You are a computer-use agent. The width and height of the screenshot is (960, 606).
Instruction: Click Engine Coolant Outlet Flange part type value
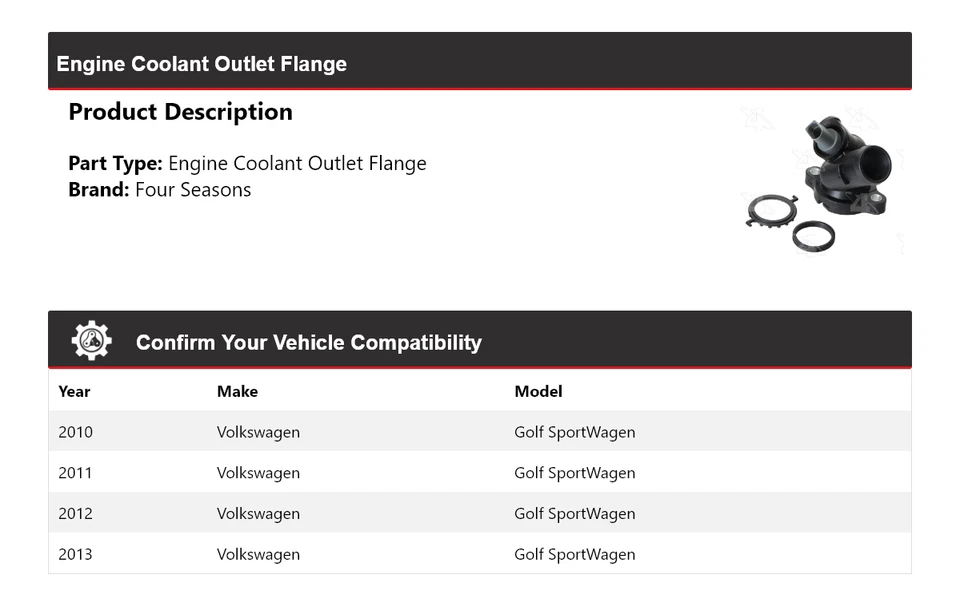(297, 163)
